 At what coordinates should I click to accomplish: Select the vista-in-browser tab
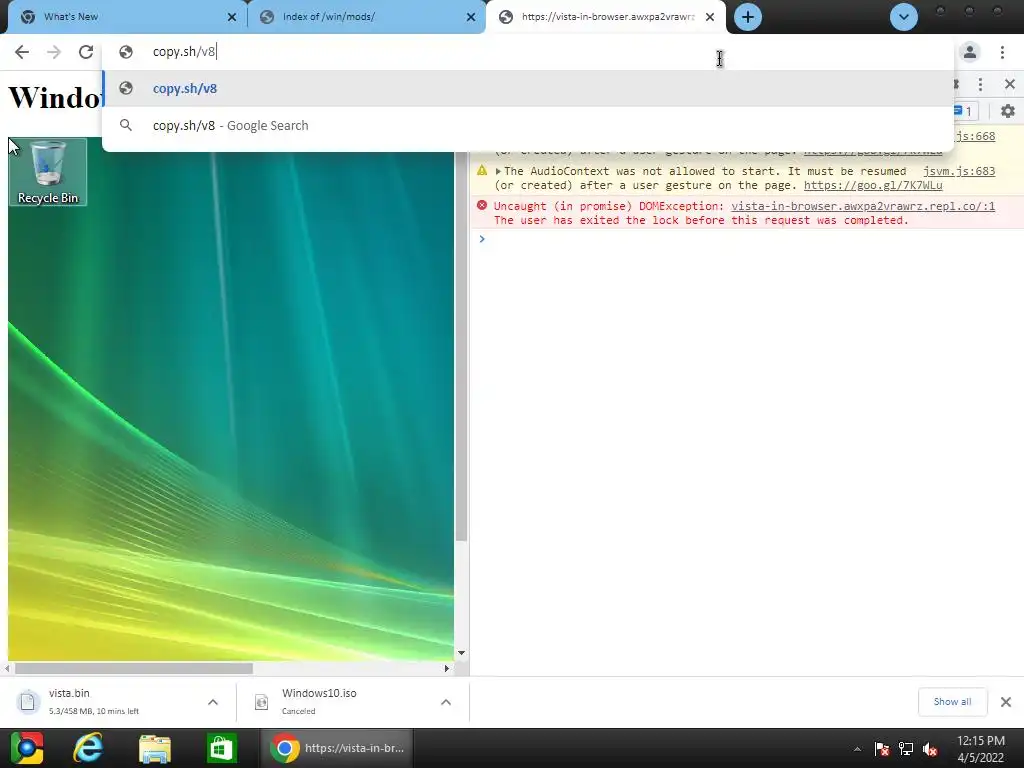607,17
